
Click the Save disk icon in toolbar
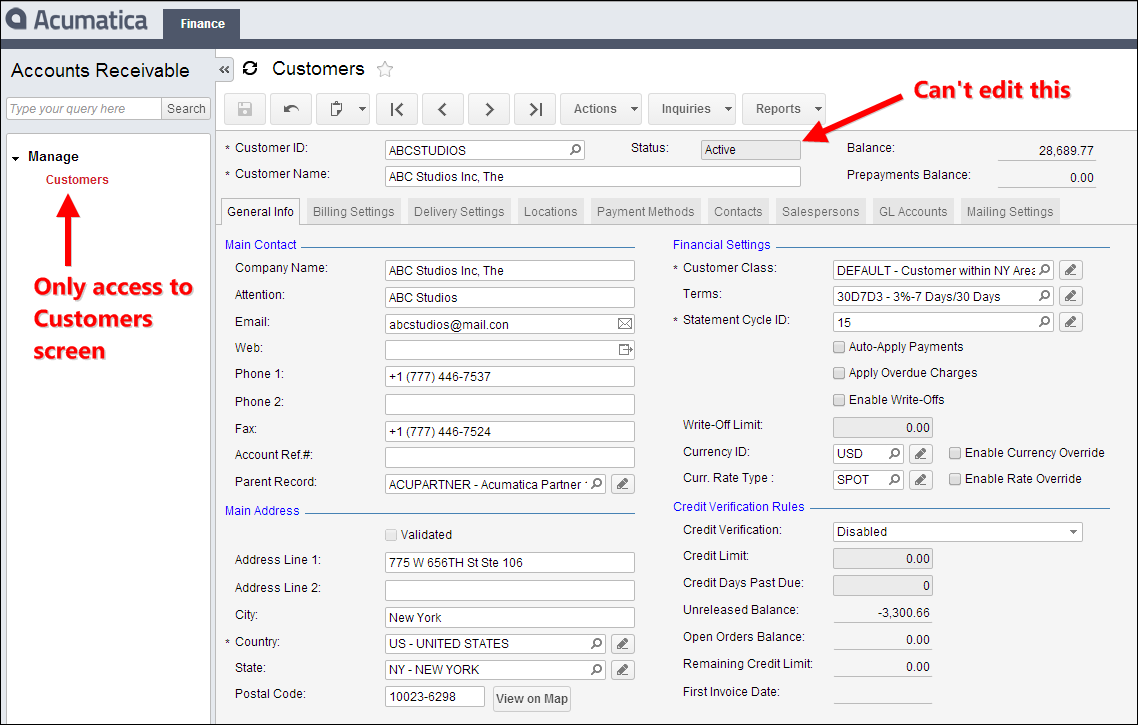click(x=246, y=109)
